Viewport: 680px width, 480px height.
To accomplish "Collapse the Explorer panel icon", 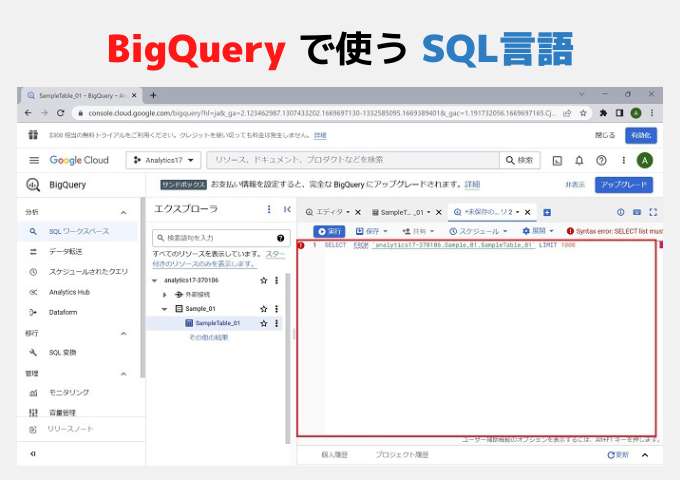I will point(287,209).
